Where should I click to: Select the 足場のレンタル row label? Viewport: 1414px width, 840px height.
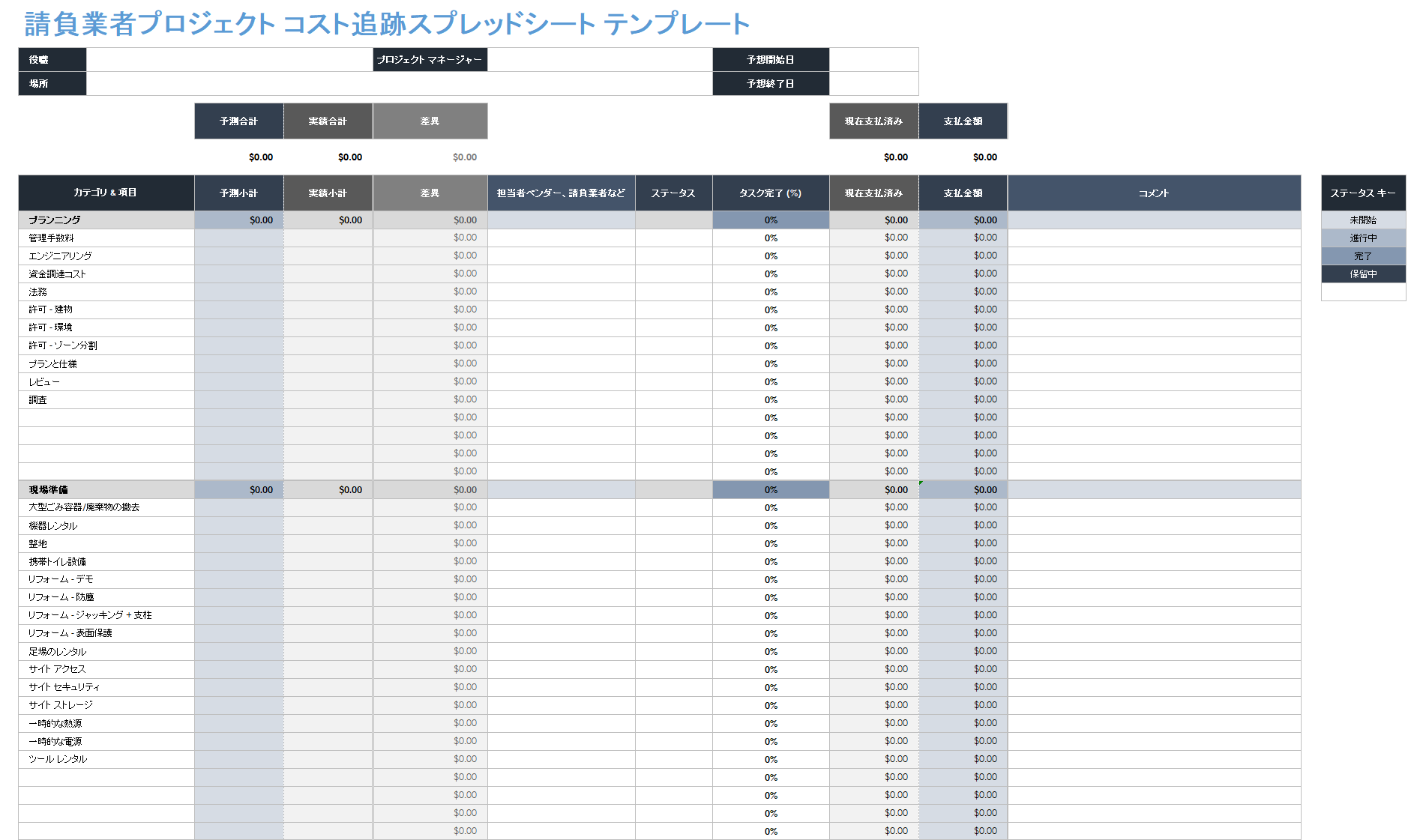pyautogui.click(x=58, y=652)
